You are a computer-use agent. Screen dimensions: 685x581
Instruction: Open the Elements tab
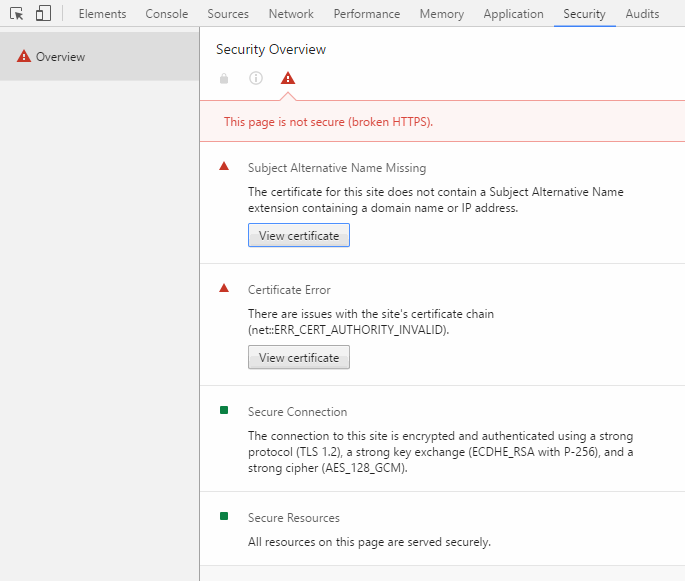point(102,14)
